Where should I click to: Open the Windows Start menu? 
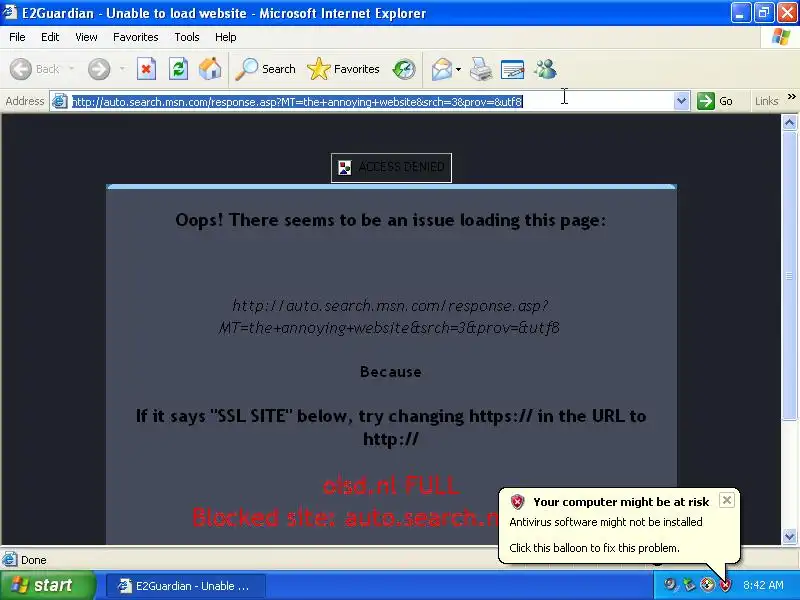(47, 585)
